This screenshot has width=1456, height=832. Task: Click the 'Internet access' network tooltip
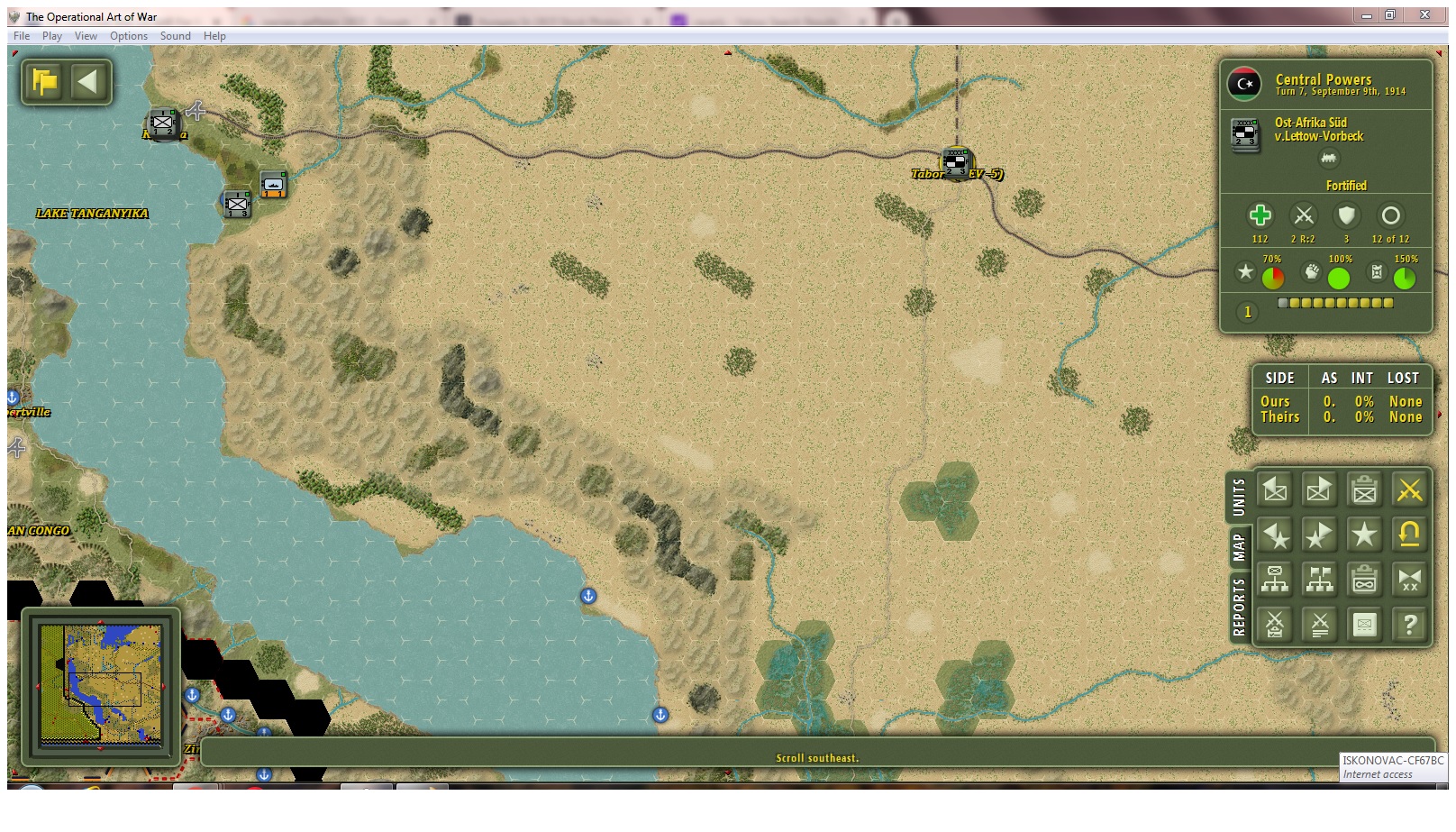coord(1378,774)
